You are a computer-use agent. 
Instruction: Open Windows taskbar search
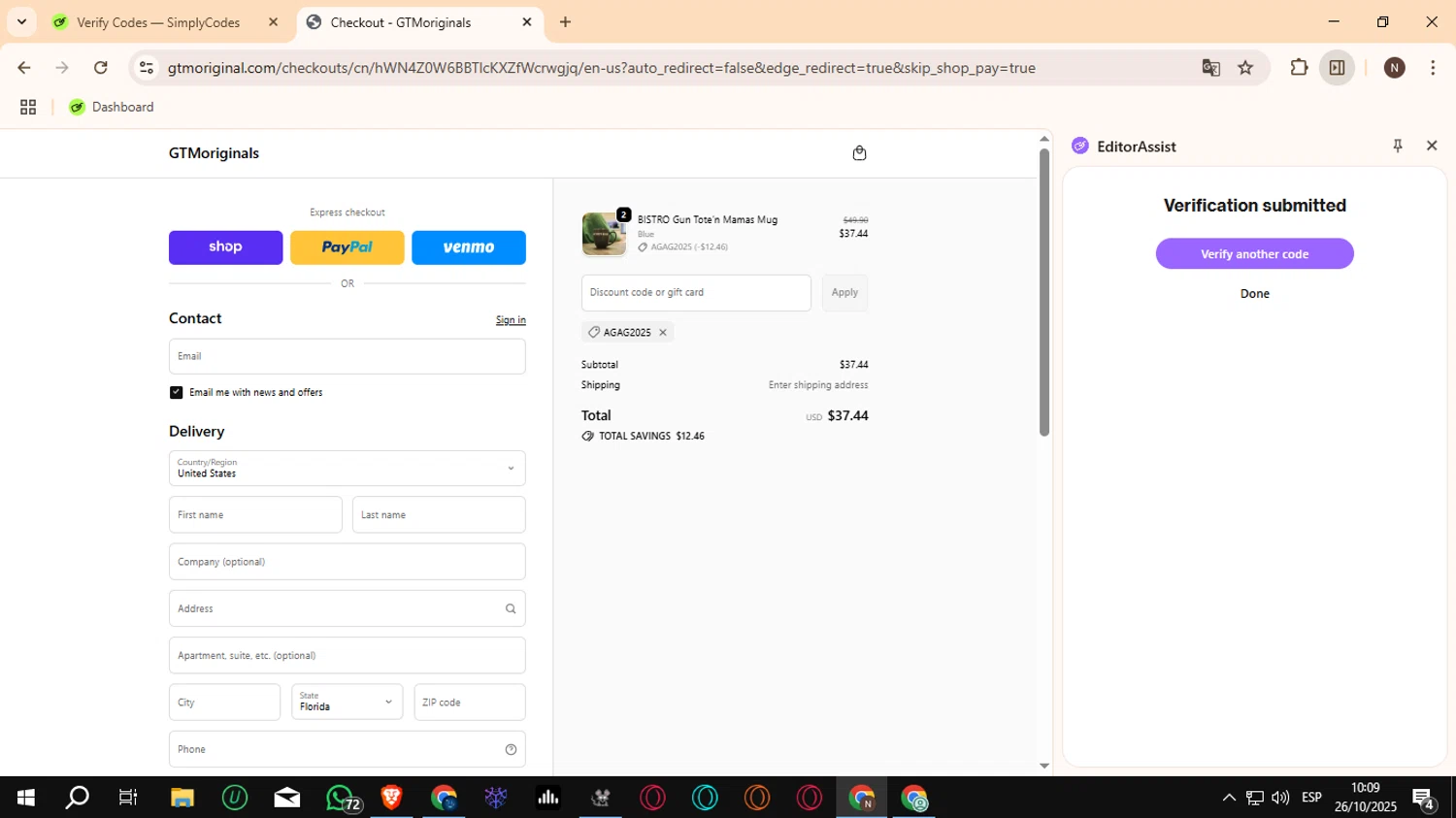pyautogui.click(x=77, y=798)
